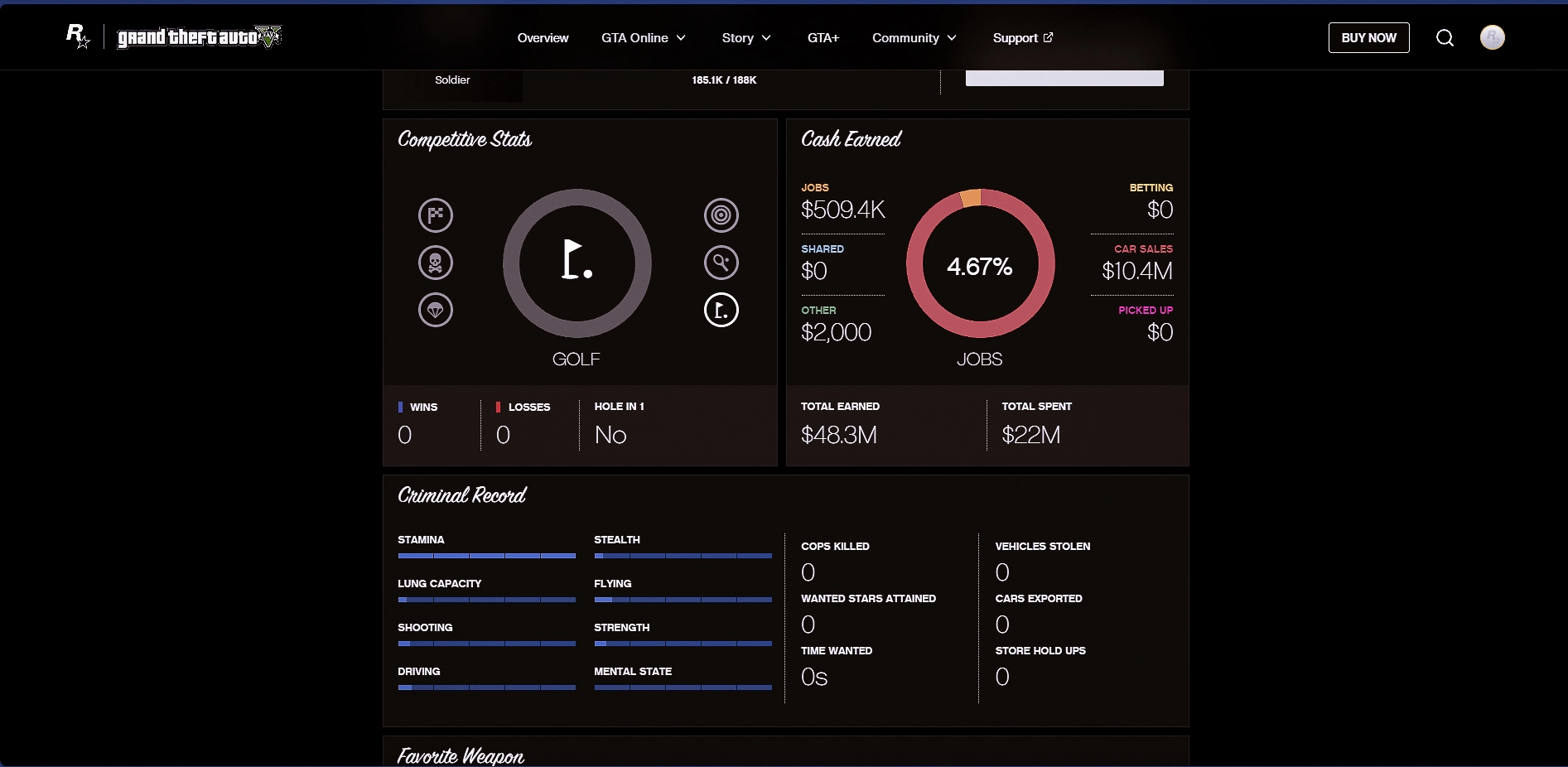Open the site search magnifier
This screenshot has width=1568, height=767.
(1445, 38)
